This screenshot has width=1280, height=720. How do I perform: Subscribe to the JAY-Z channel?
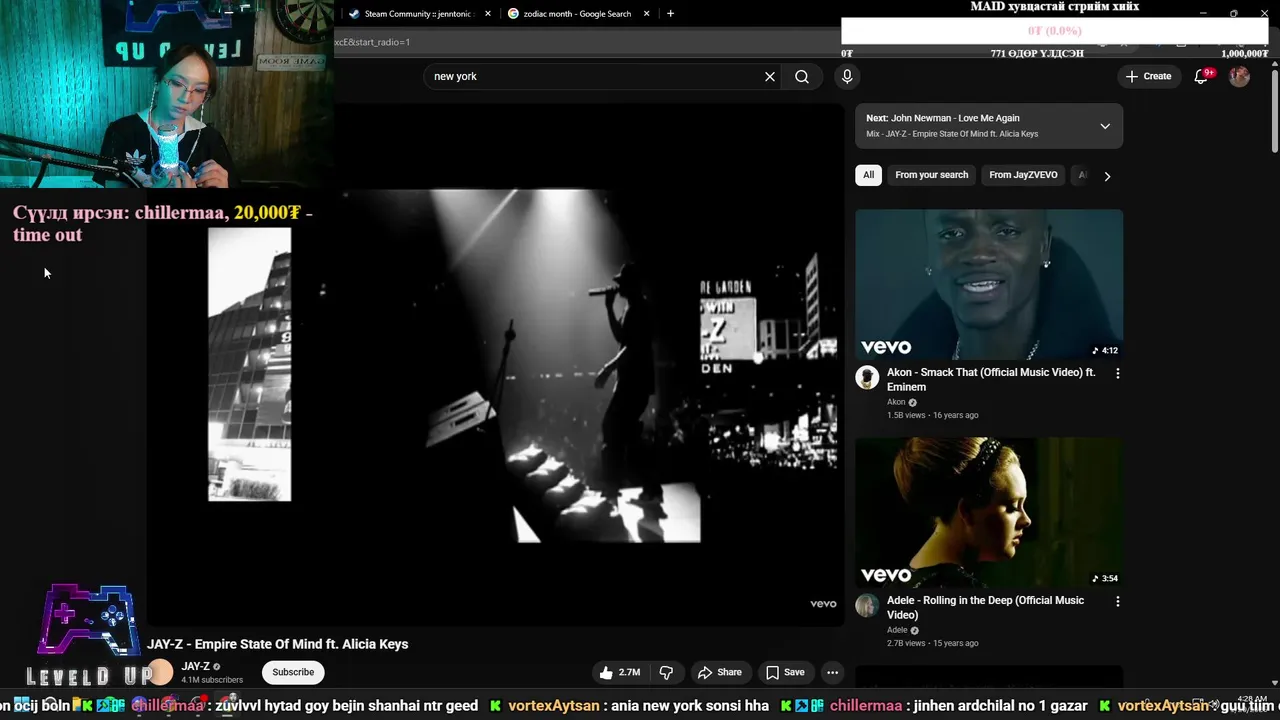pyautogui.click(x=293, y=672)
